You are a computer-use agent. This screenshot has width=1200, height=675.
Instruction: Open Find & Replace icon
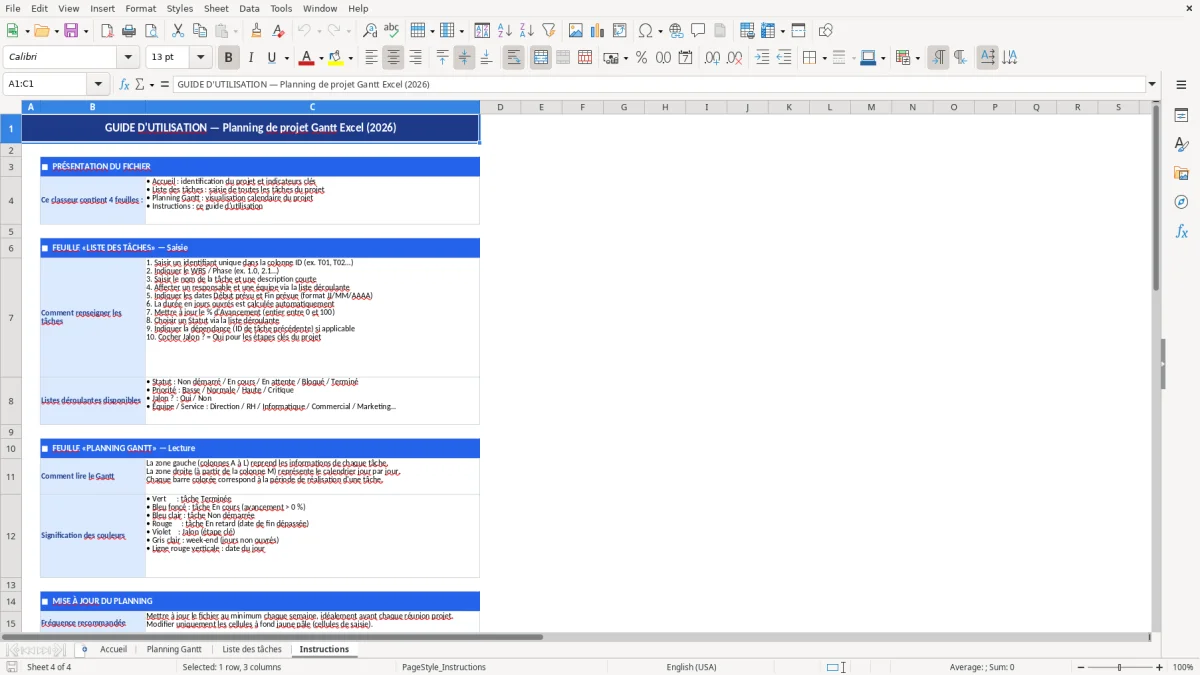[x=370, y=31]
